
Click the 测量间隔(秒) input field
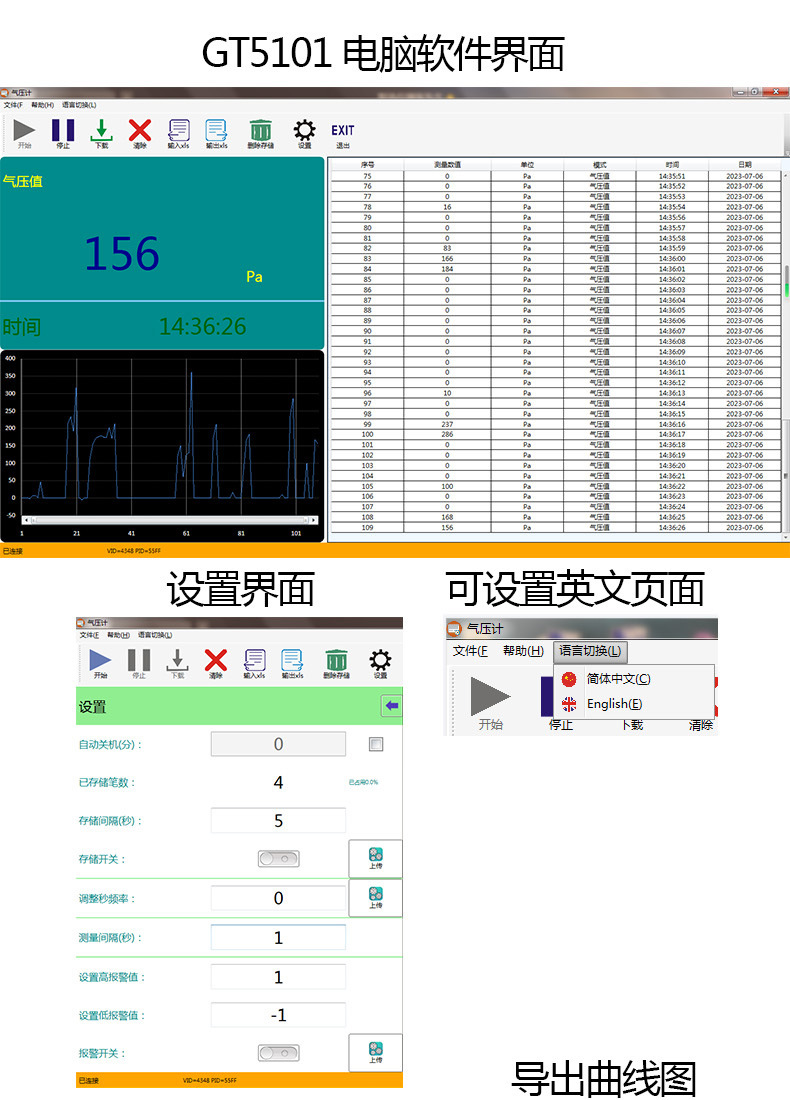tap(279, 938)
